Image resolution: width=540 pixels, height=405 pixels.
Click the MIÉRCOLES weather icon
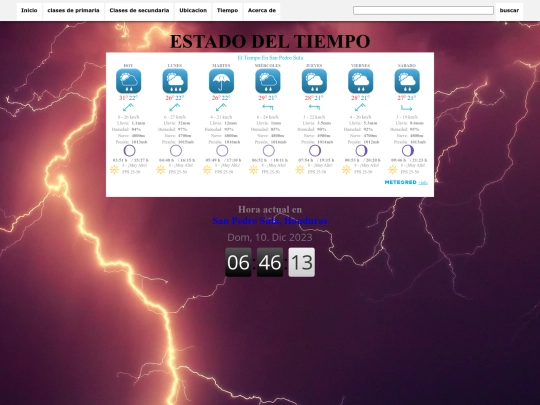(268, 81)
